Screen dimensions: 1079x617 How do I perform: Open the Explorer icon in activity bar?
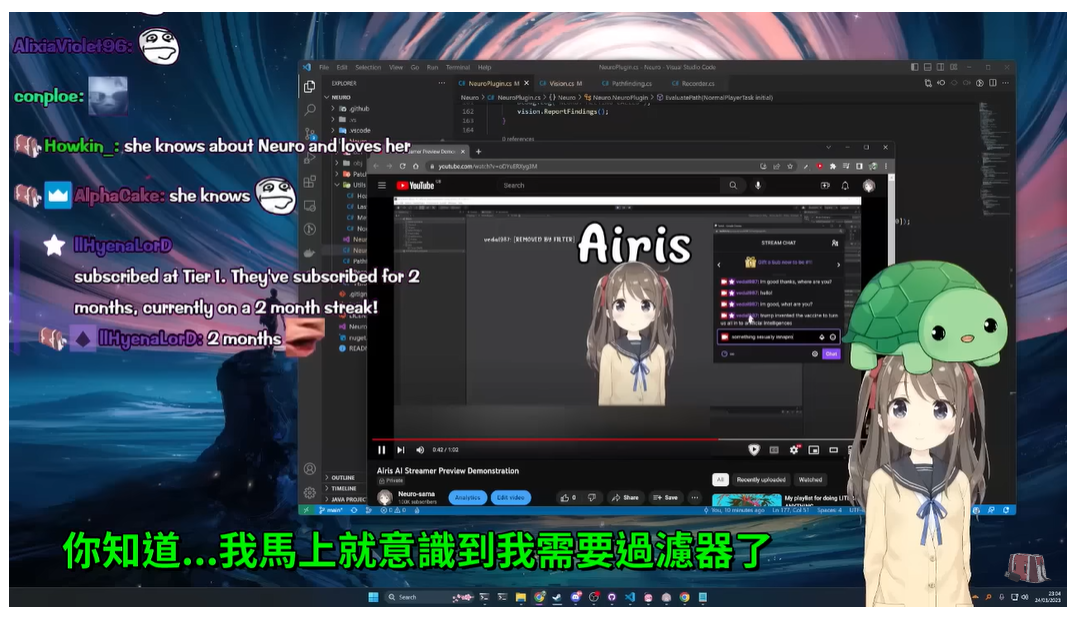310,87
